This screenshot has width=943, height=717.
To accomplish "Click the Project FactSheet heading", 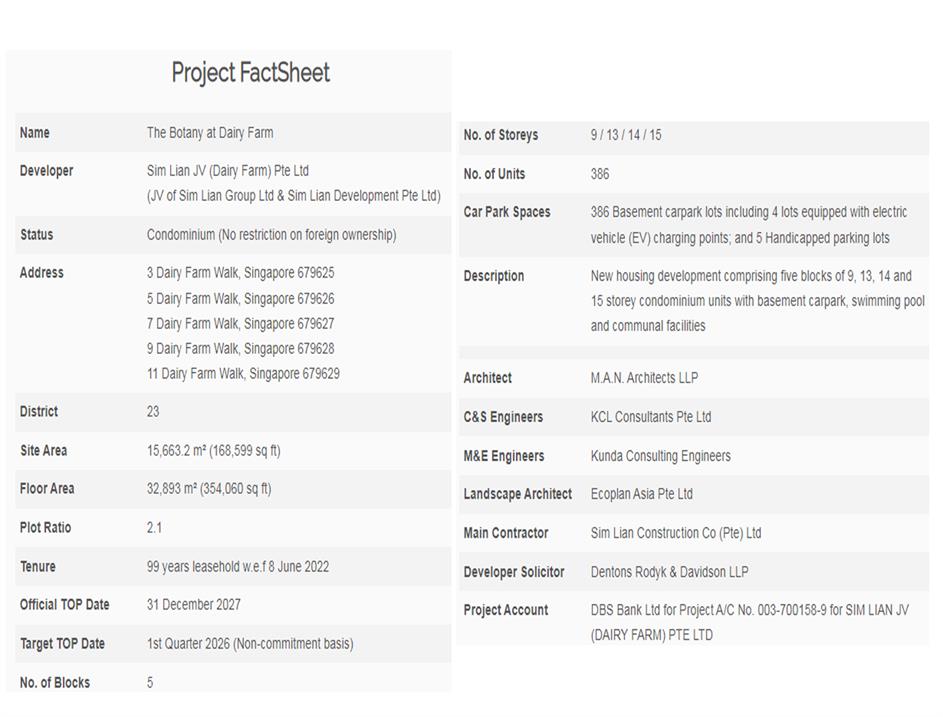I will [250, 73].
